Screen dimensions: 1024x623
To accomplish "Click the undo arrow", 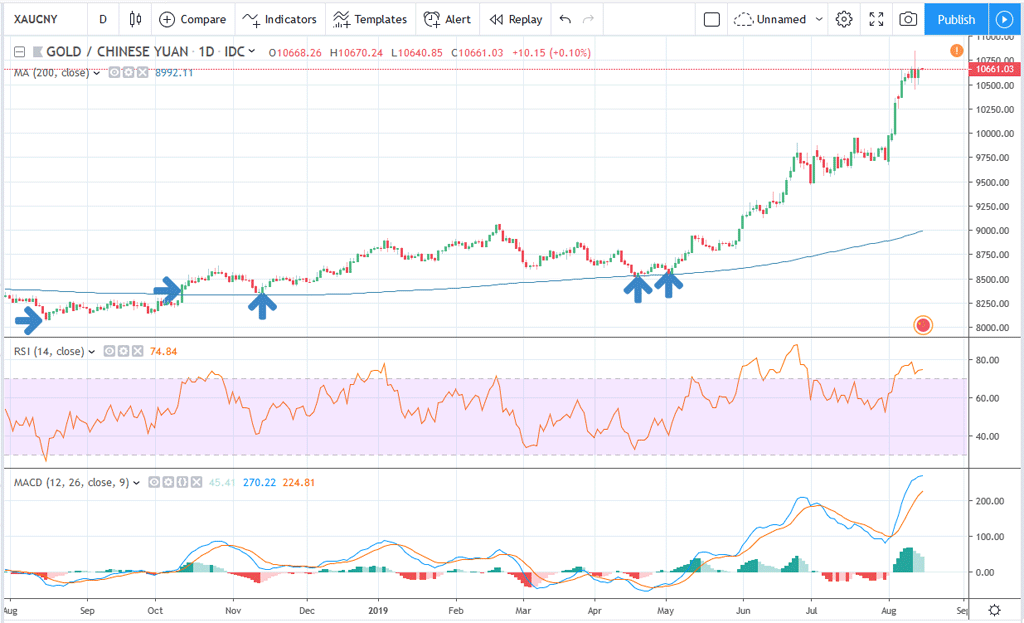I will (566, 19).
